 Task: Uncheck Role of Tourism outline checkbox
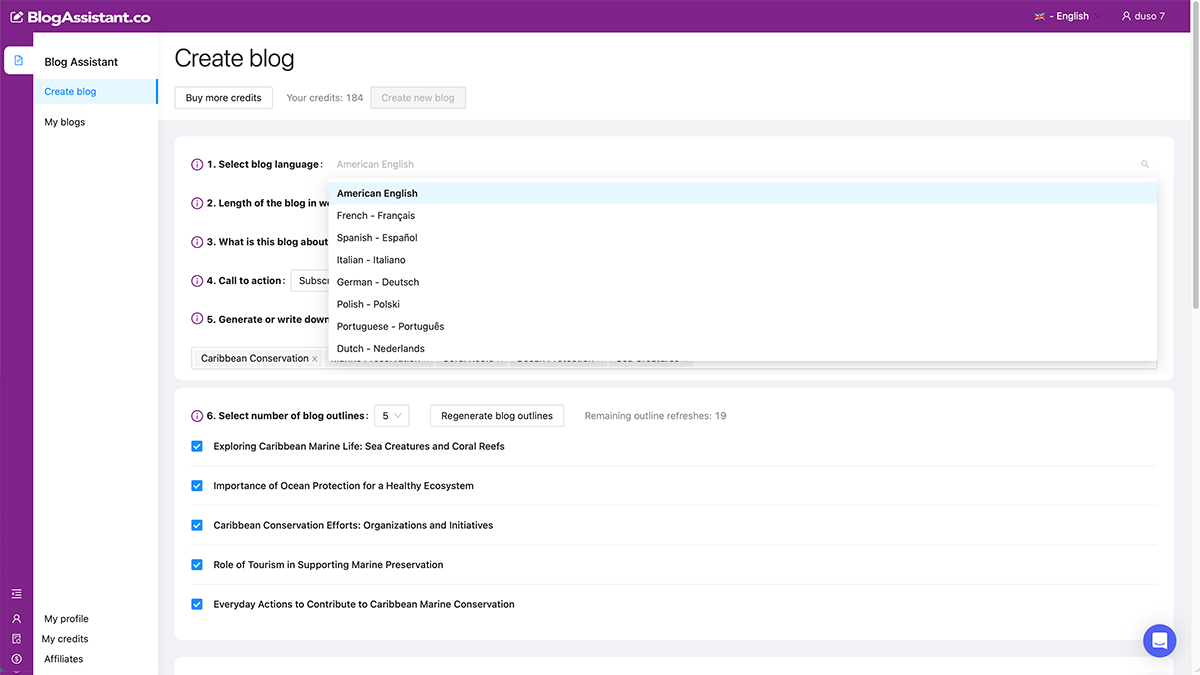point(197,565)
